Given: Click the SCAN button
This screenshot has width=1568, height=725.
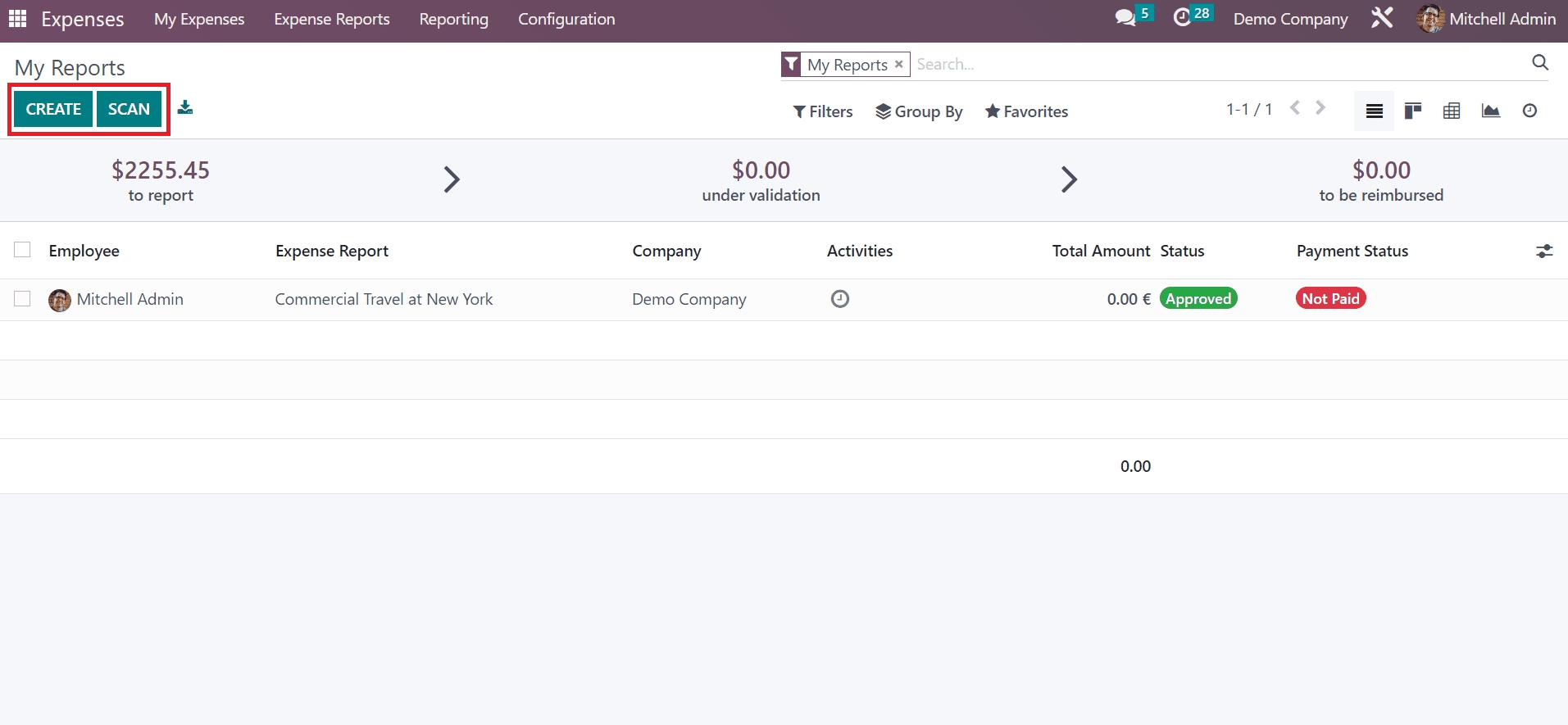Looking at the screenshot, I should 129,109.
